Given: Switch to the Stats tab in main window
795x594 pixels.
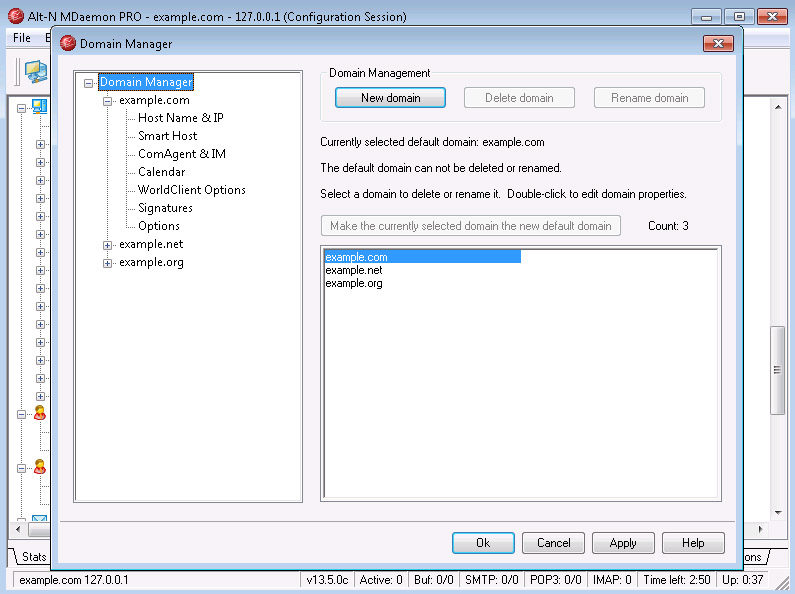Looking at the screenshot, I should (33, 557).
